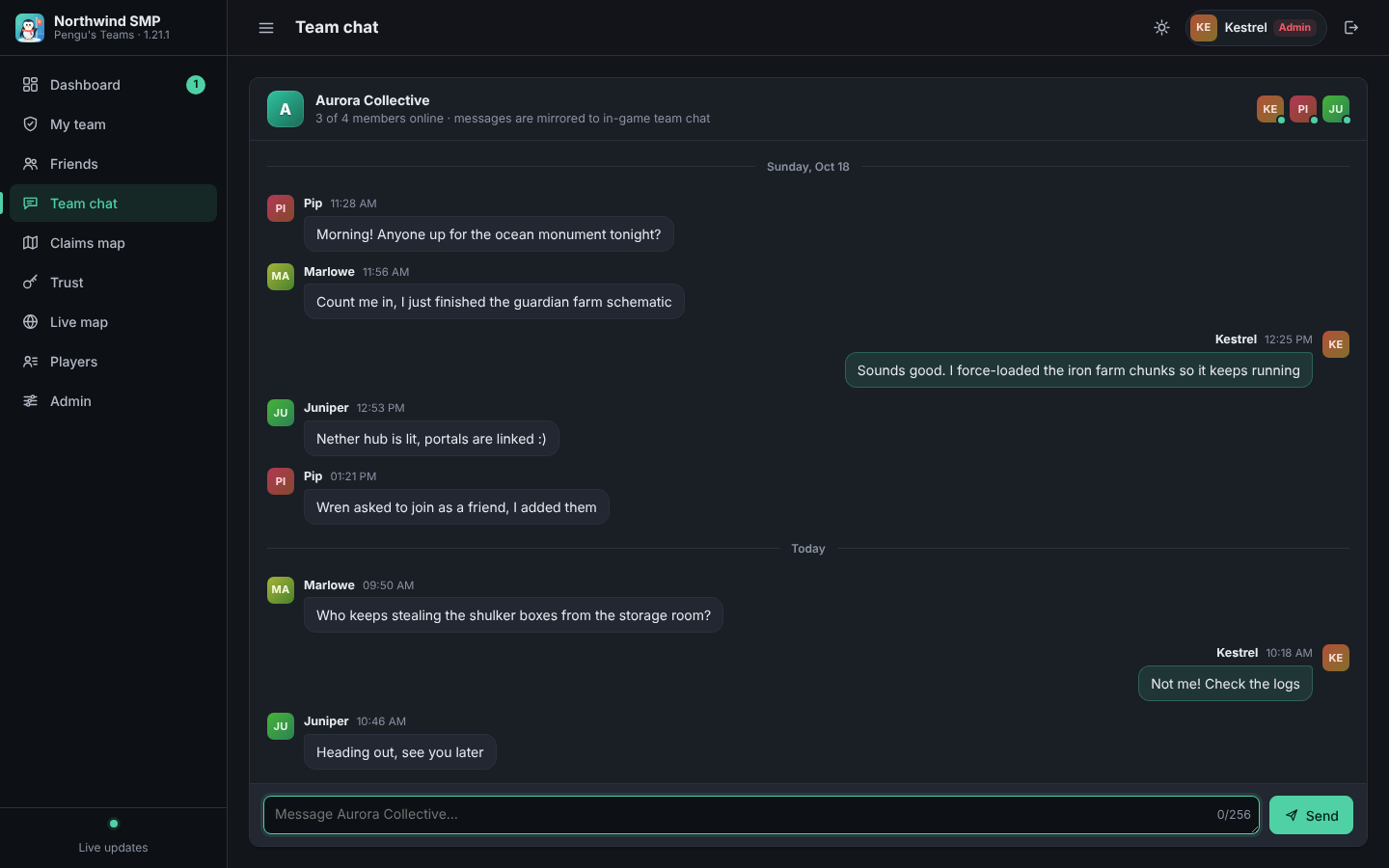Viewport: 1389px width, 868px height.
Task: Click message about force-loaded iron farm chunks
Action: [x=1078, y=370]
